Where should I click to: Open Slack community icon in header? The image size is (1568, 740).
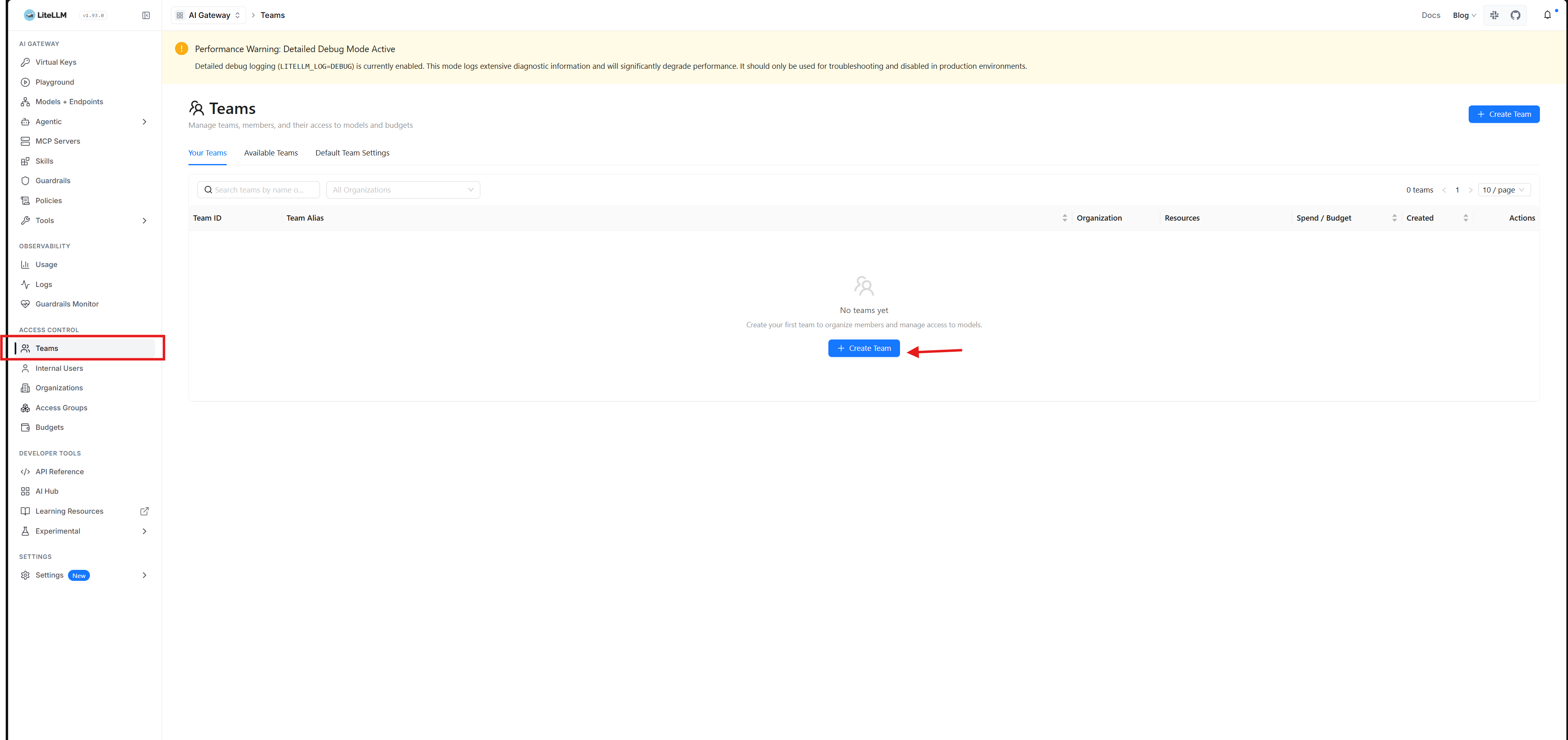1494,15
